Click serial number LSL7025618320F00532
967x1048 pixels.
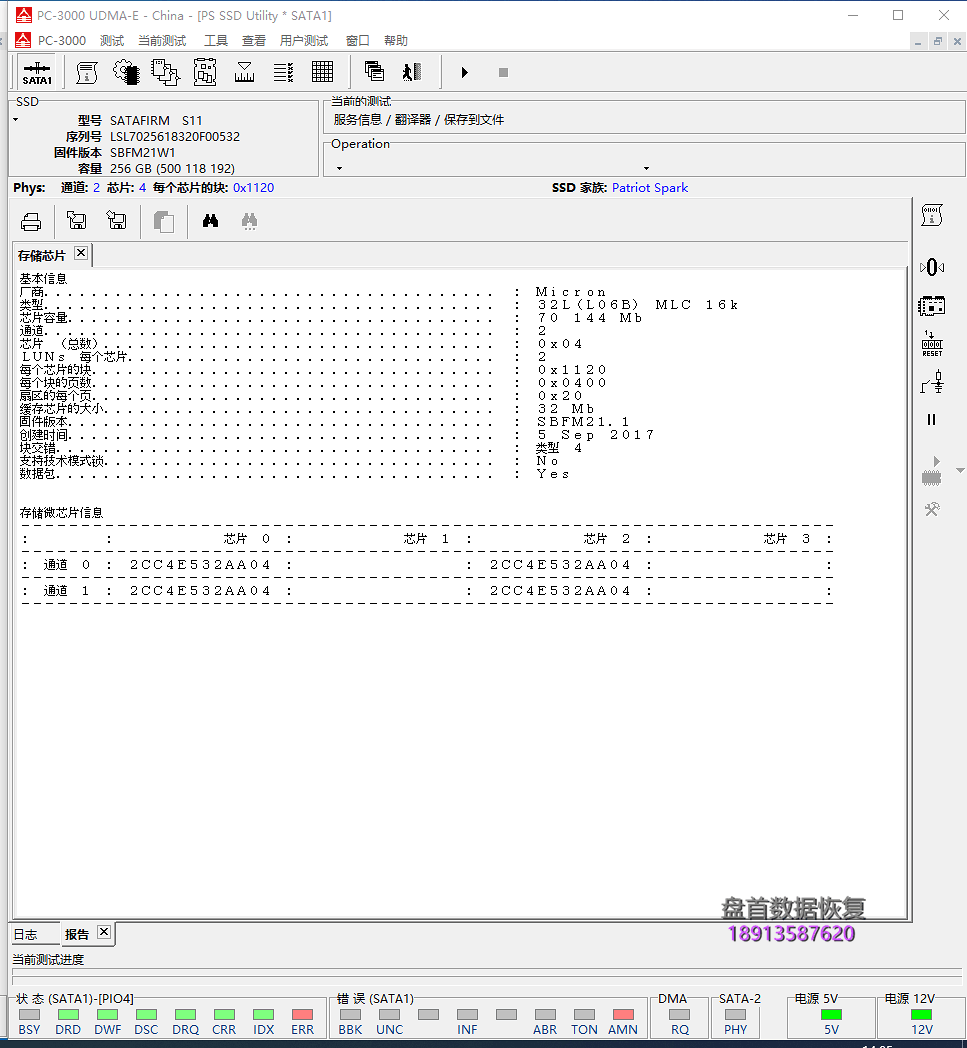click(174, 137)
